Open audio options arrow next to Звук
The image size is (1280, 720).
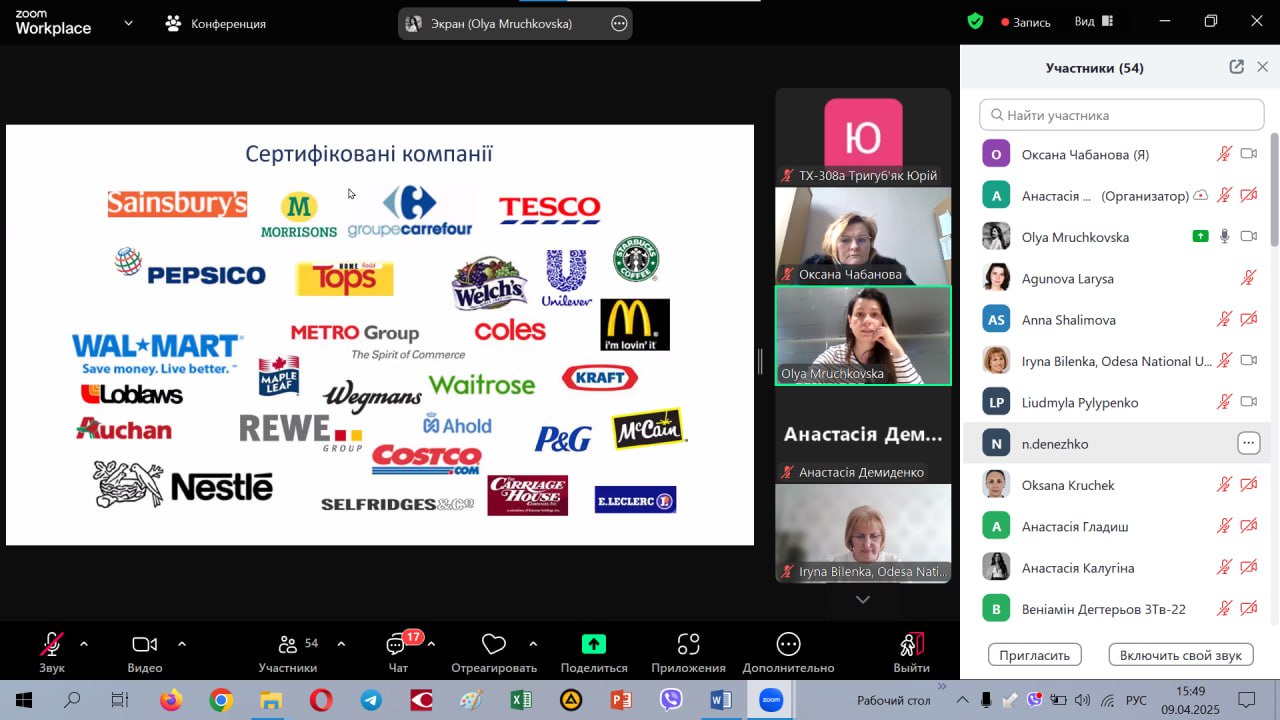tap(83, 644)
